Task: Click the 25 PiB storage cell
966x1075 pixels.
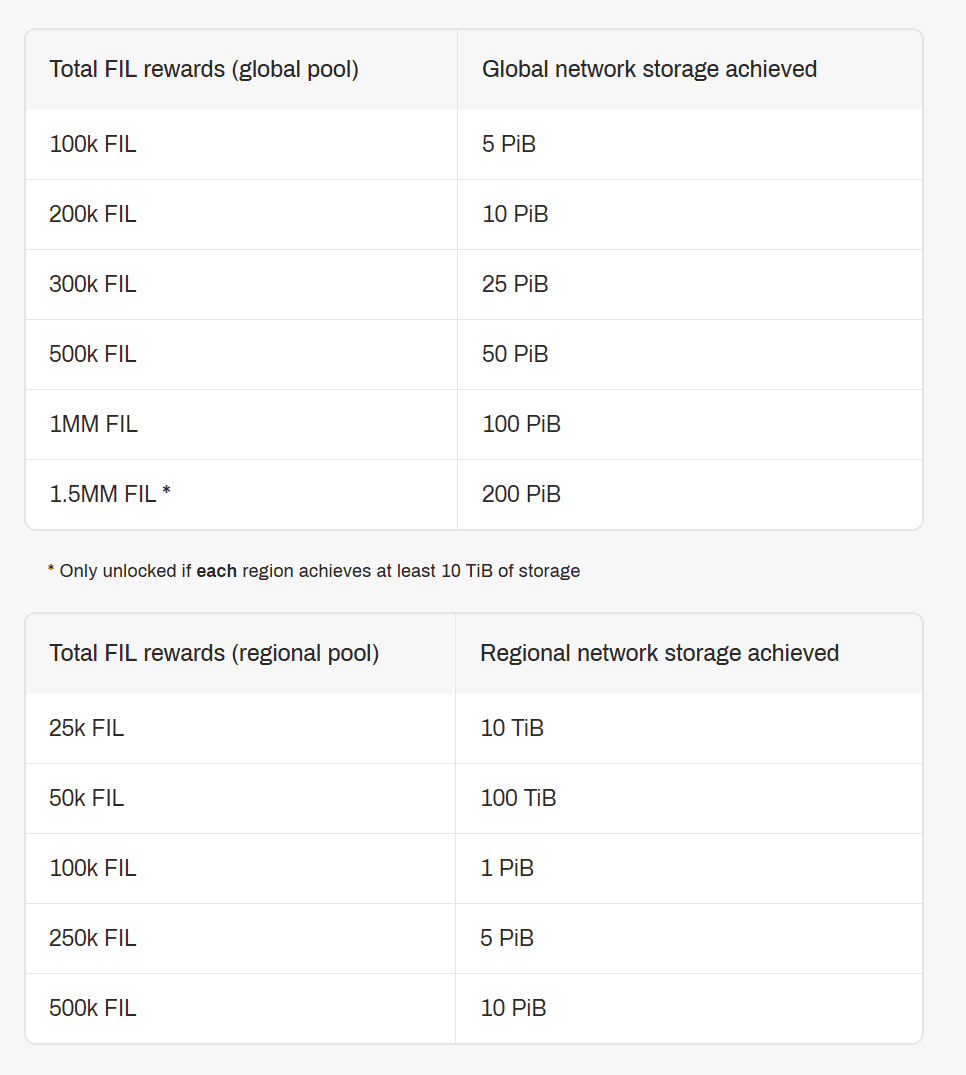Action: [x=515, y=284]
